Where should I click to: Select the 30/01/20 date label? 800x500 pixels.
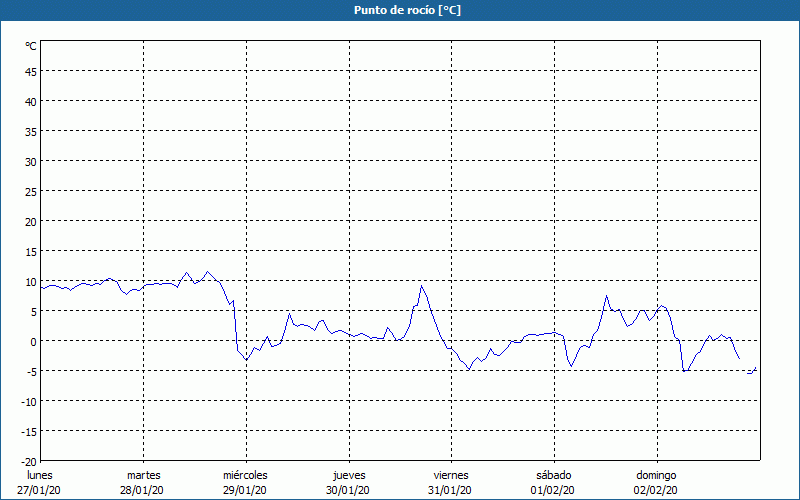(348, 490)
